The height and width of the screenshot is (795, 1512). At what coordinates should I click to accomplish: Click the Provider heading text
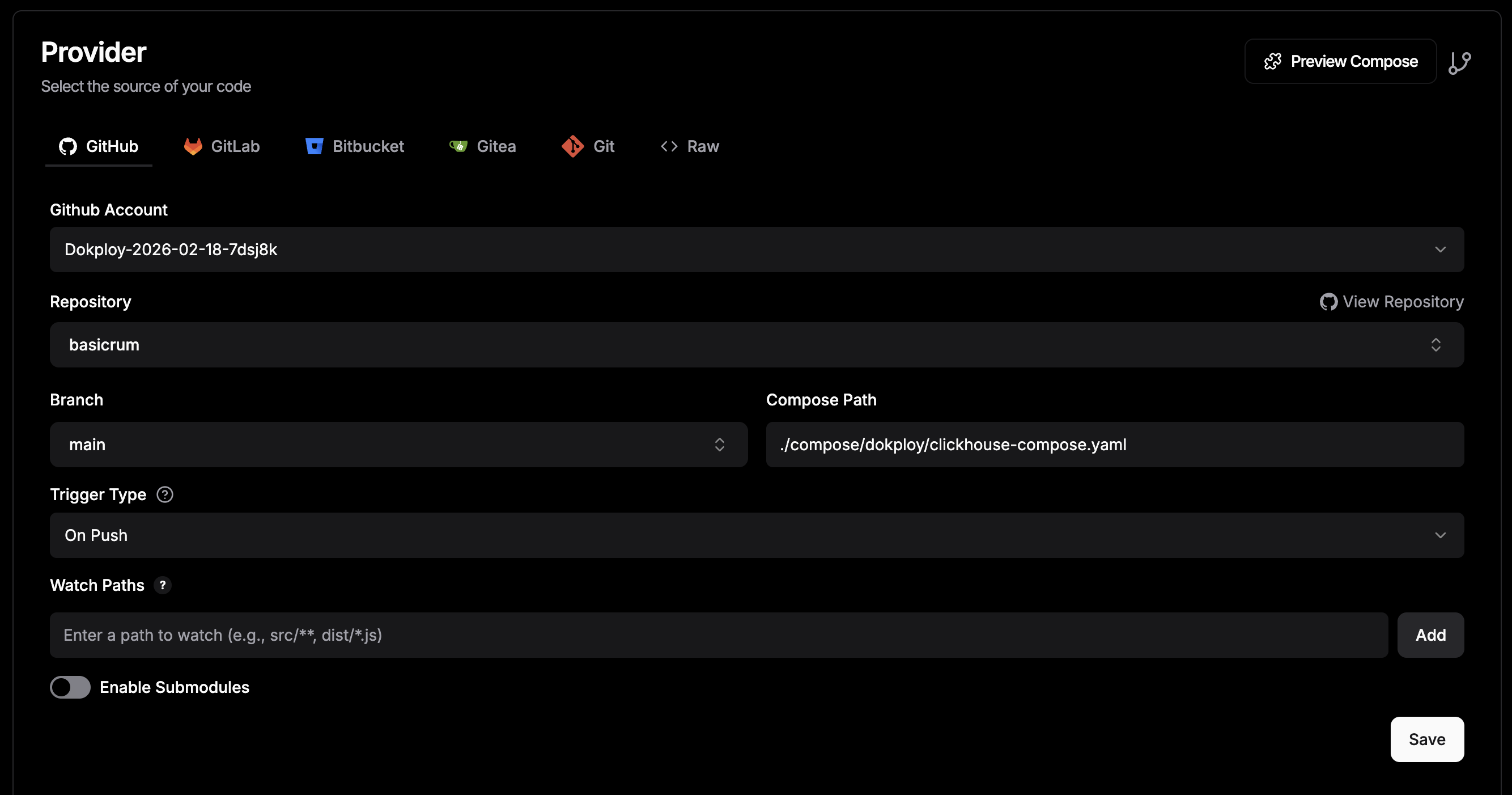pyautogui.click(x=94, y=52)
